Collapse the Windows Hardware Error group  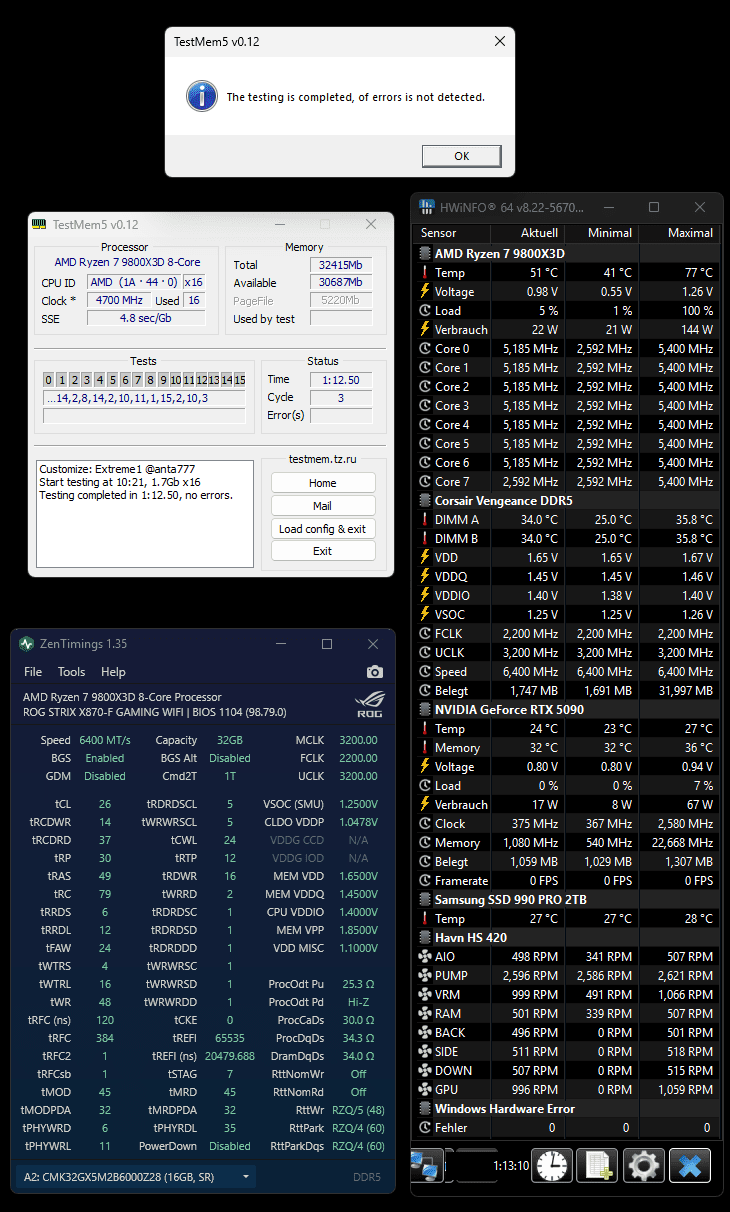566,1108
